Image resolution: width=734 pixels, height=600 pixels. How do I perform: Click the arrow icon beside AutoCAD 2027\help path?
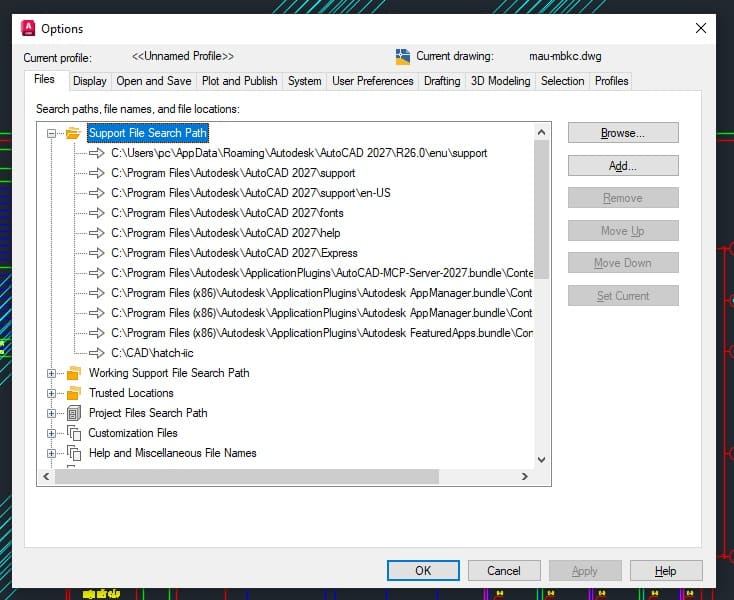pos(96,233)
